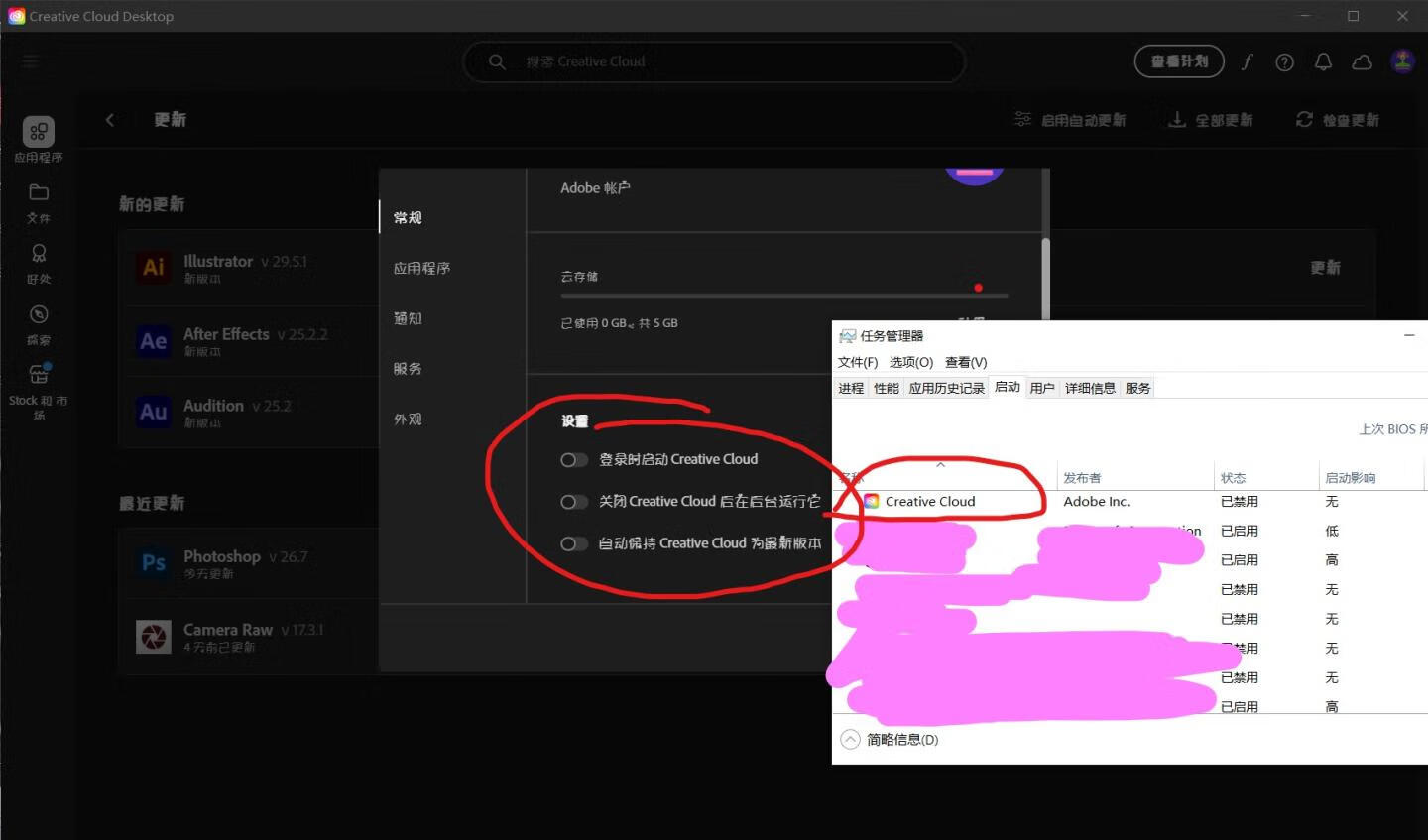
Task: Click the sort arrow above the name column
Action: (940, 464)
